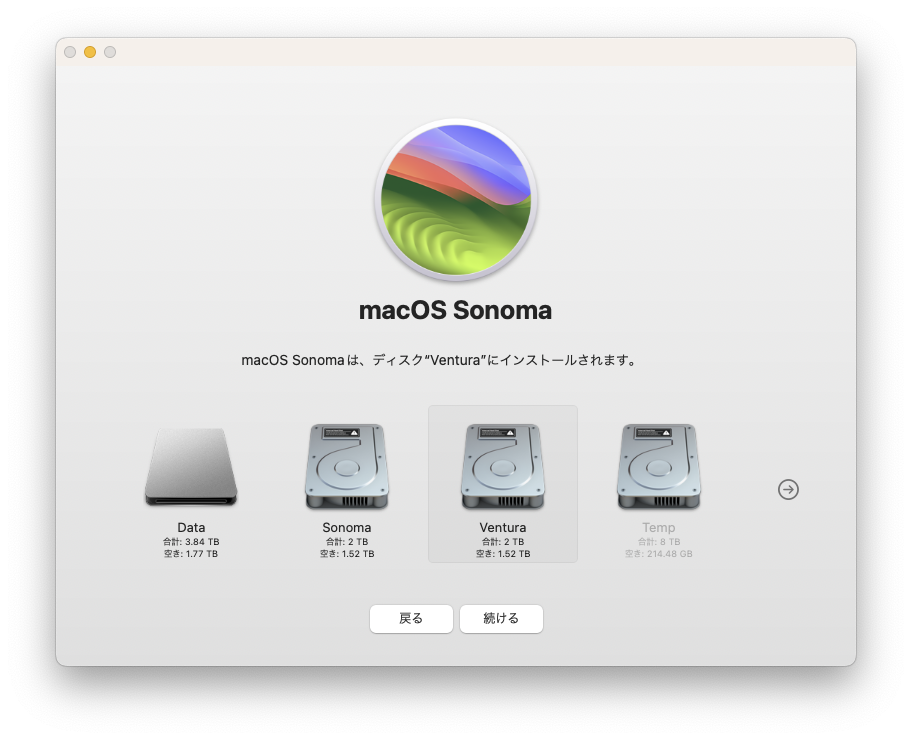Image resolution: width=912 pixels, height=740 pixels.
Task: Click the Data disk name label
Action: pyautogui.click(x=191, y=528)
